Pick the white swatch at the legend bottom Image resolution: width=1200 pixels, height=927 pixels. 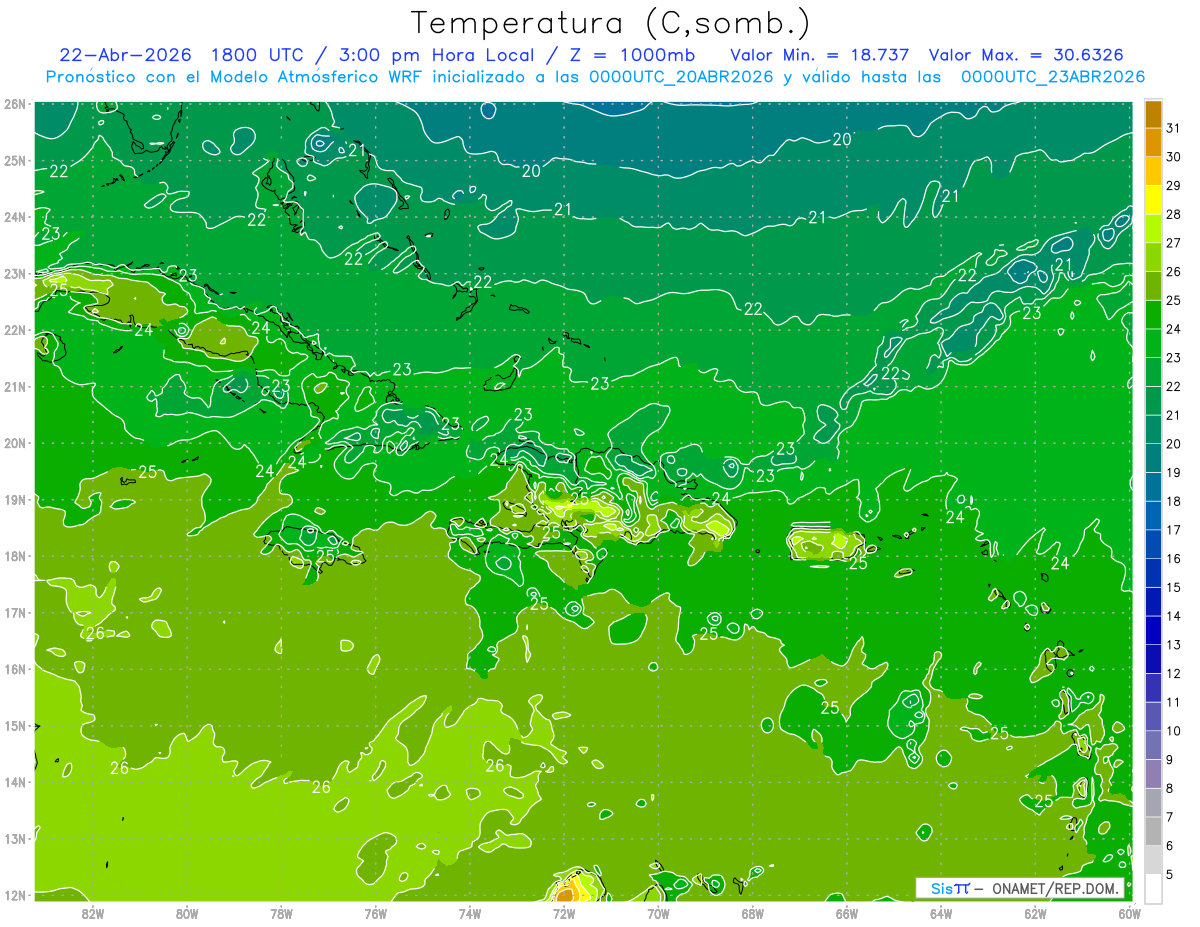(1153, 888)
